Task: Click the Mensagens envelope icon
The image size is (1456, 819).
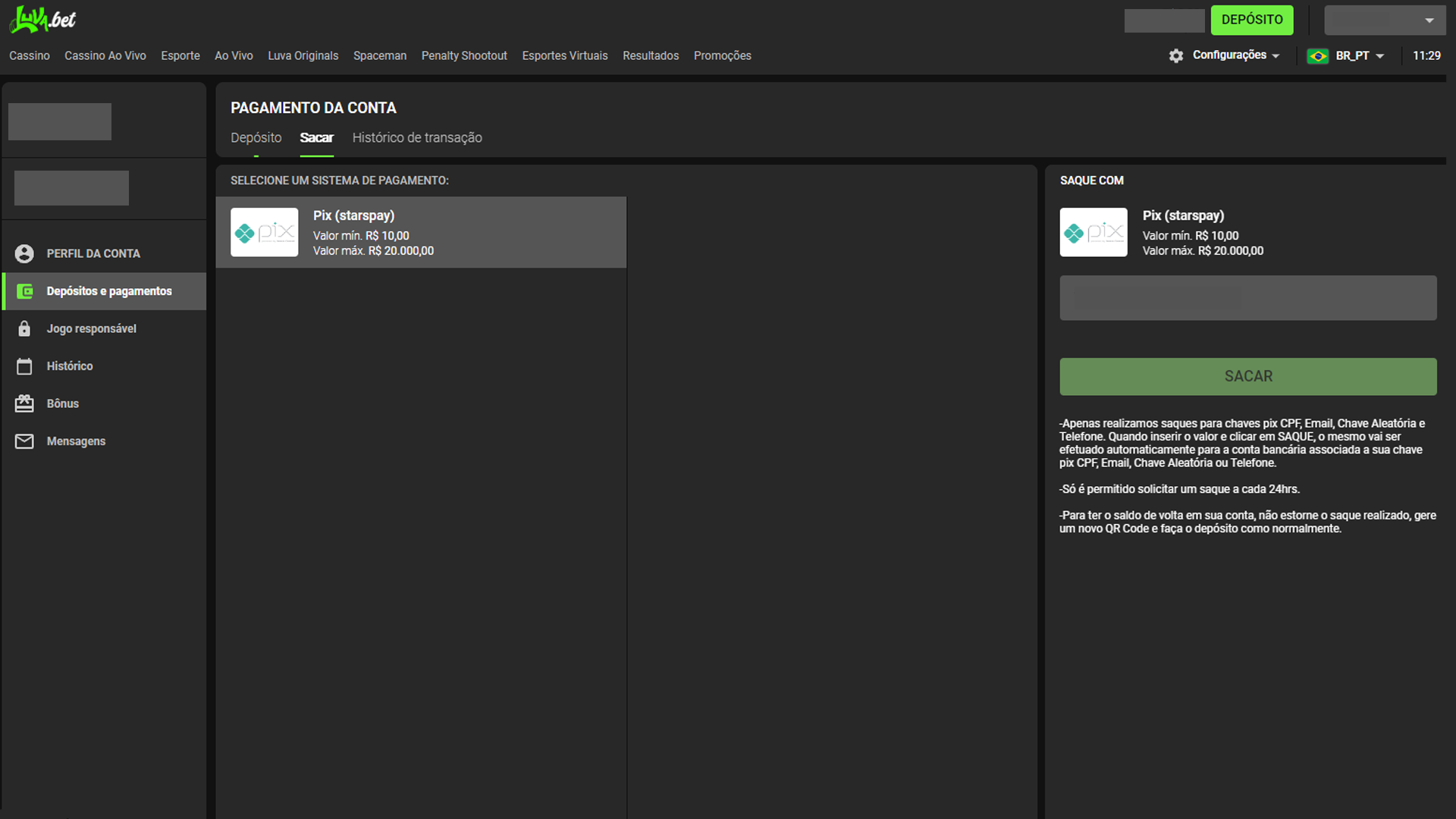Action: tap(24, 441)
